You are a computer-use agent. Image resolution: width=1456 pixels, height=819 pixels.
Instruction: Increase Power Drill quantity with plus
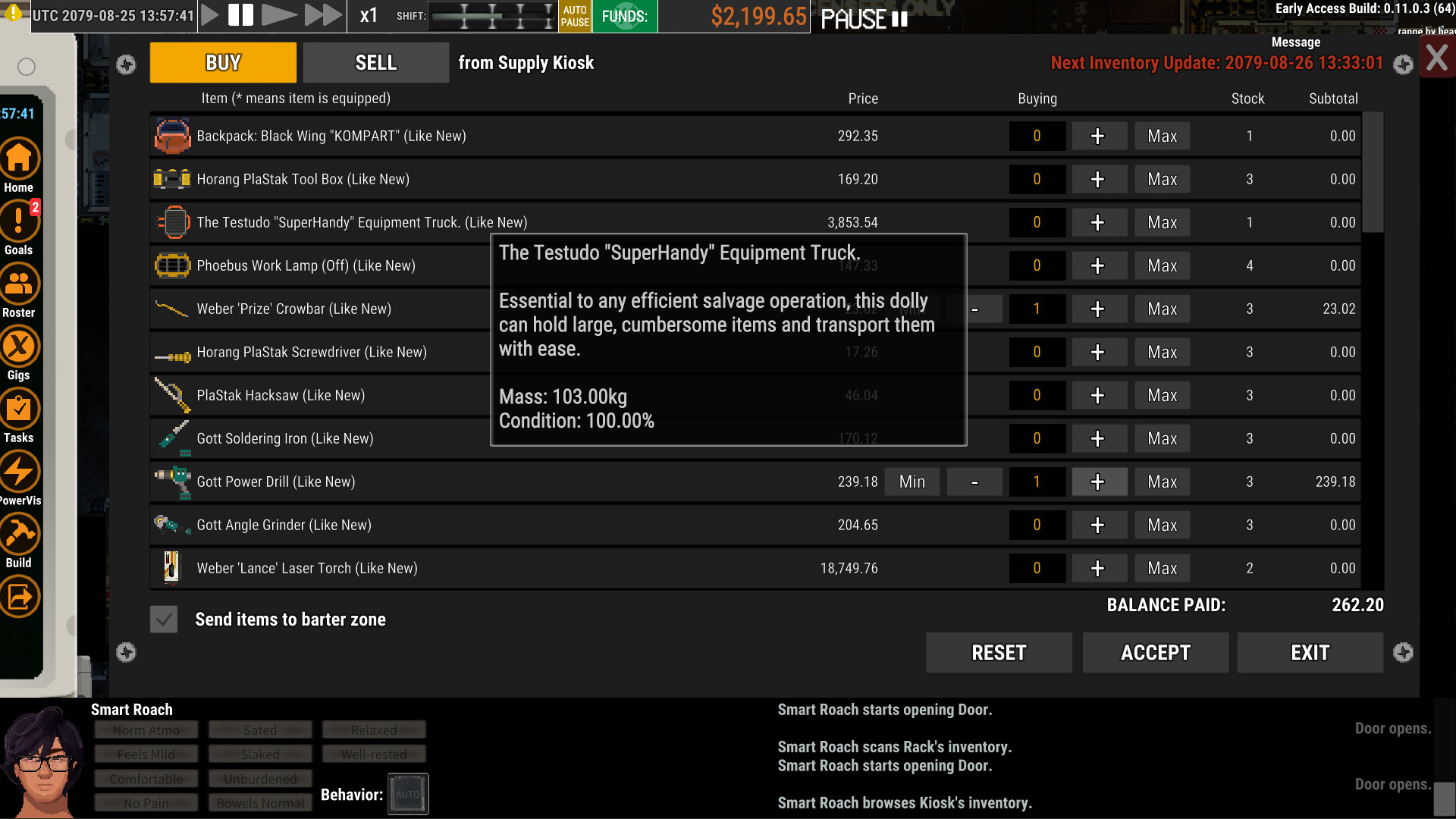[1099, 482]
